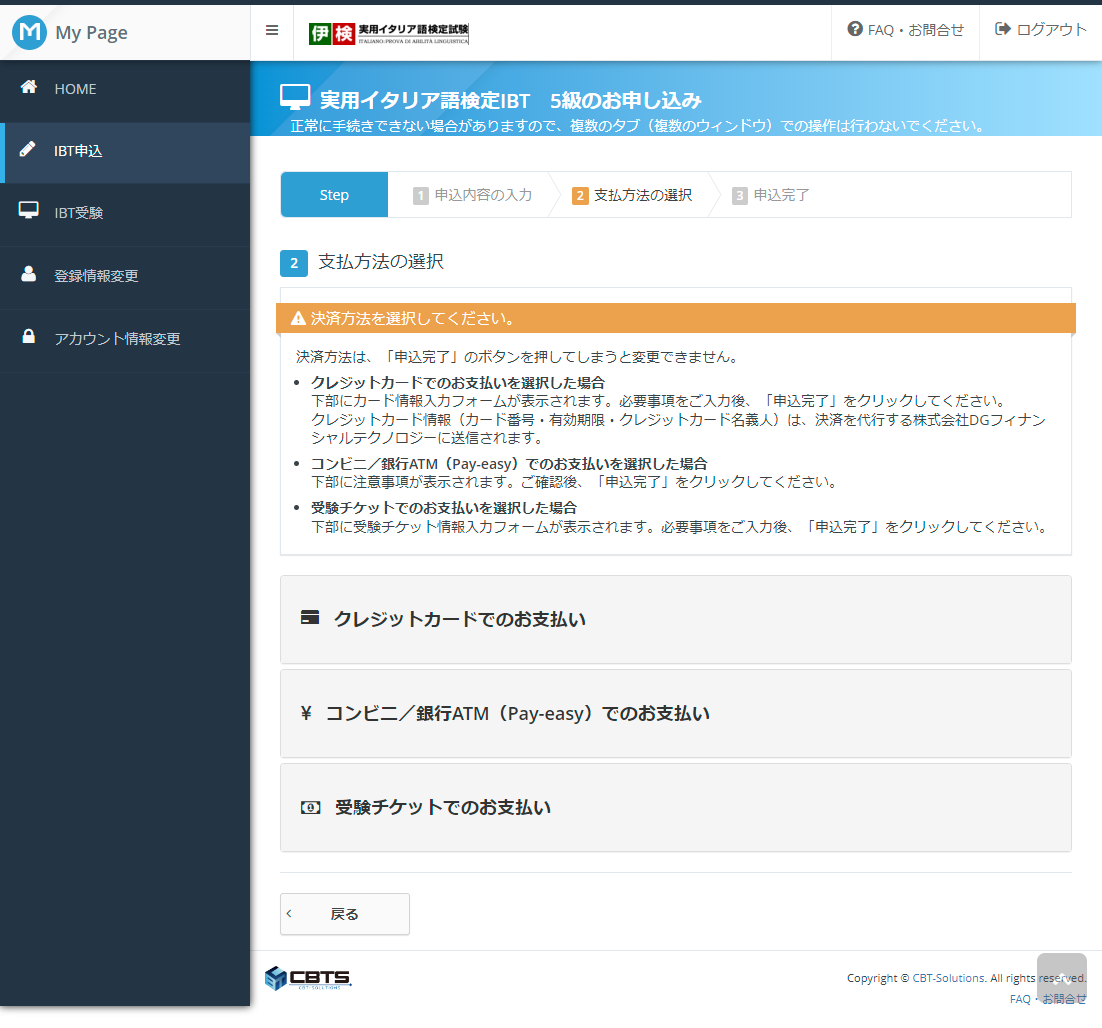Open FAQ・お問合せ in top bar

click(905, 30)
